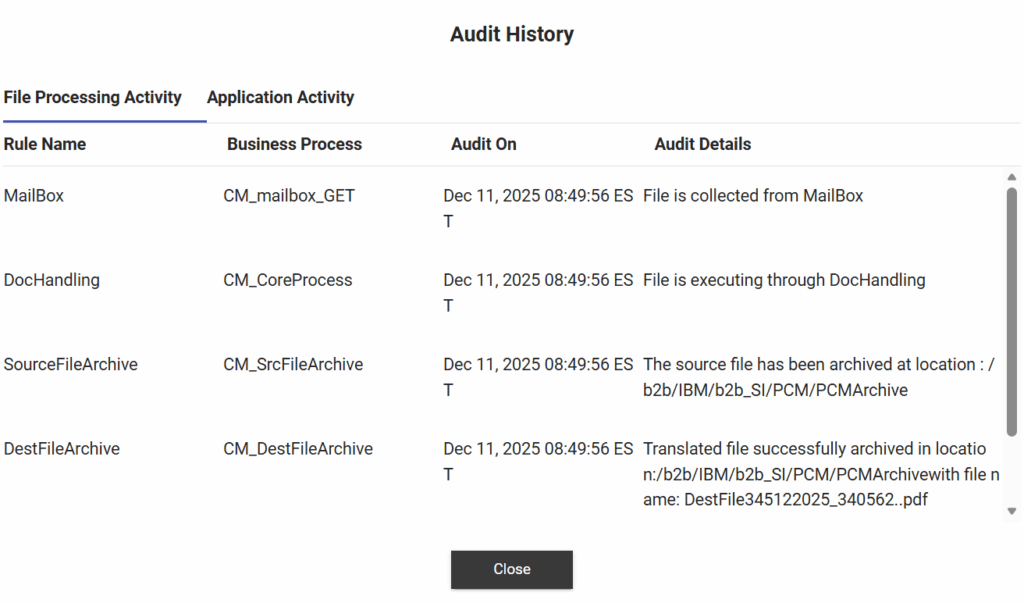Select the File Processing Activity tab

point(93,97)
